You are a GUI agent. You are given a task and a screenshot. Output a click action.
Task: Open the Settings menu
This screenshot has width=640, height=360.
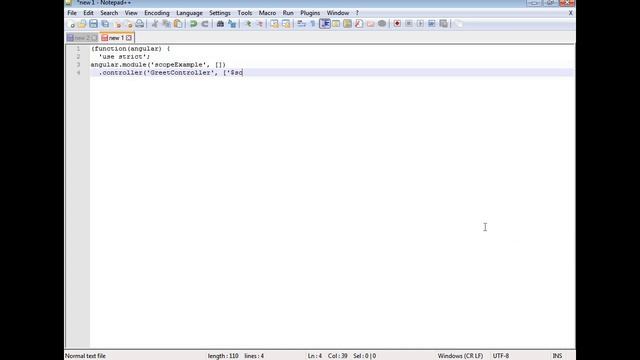220,13
